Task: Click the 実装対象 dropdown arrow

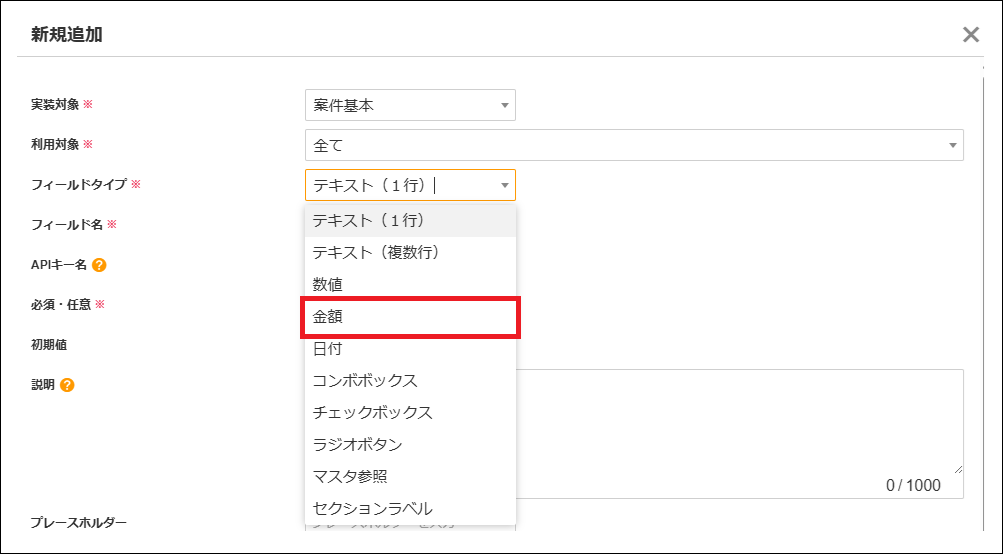Action: tap(505, 105)
